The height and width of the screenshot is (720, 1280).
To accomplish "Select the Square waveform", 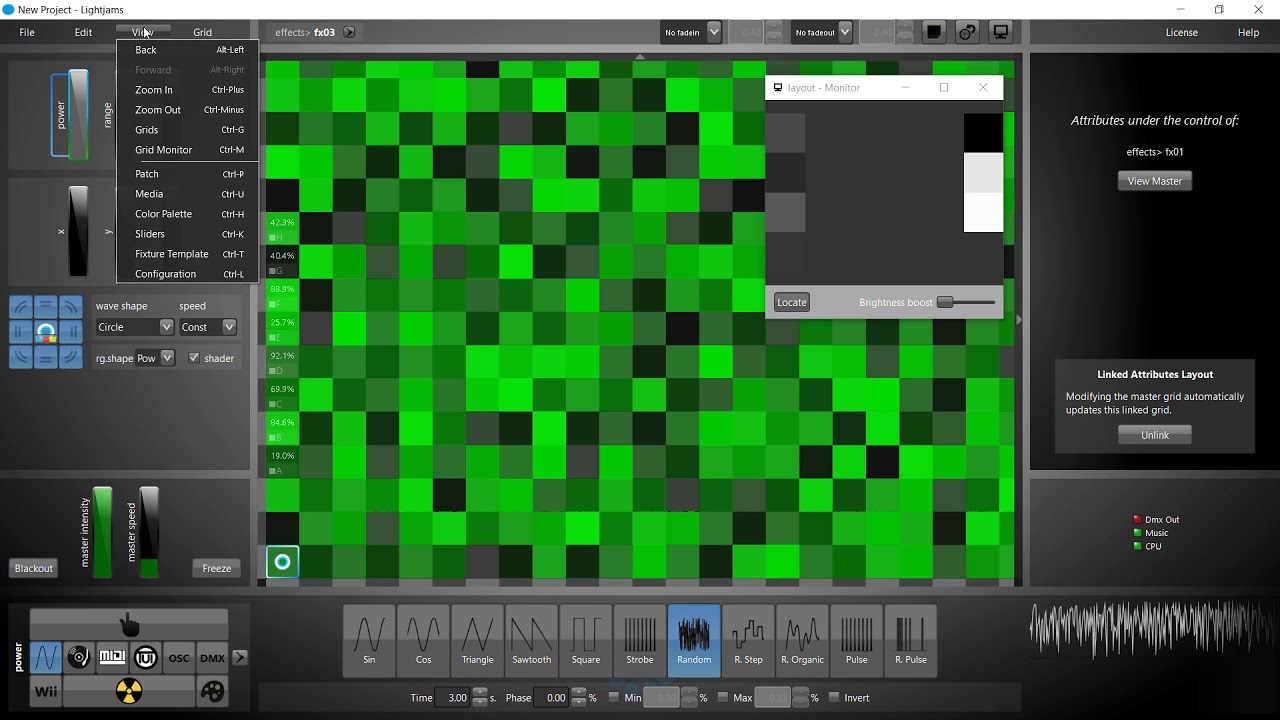I will 585,641.
